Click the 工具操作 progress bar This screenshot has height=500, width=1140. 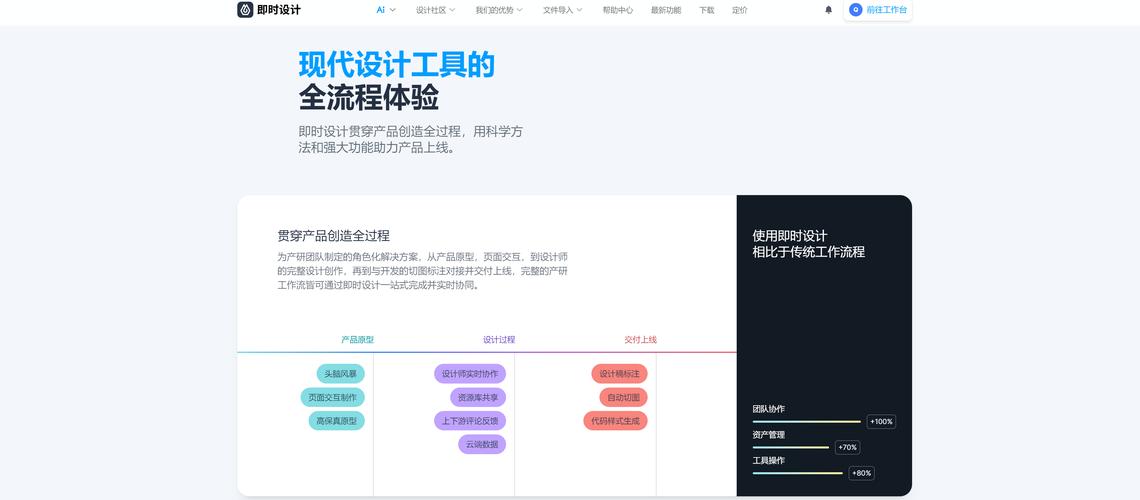(x=798, y=473)
